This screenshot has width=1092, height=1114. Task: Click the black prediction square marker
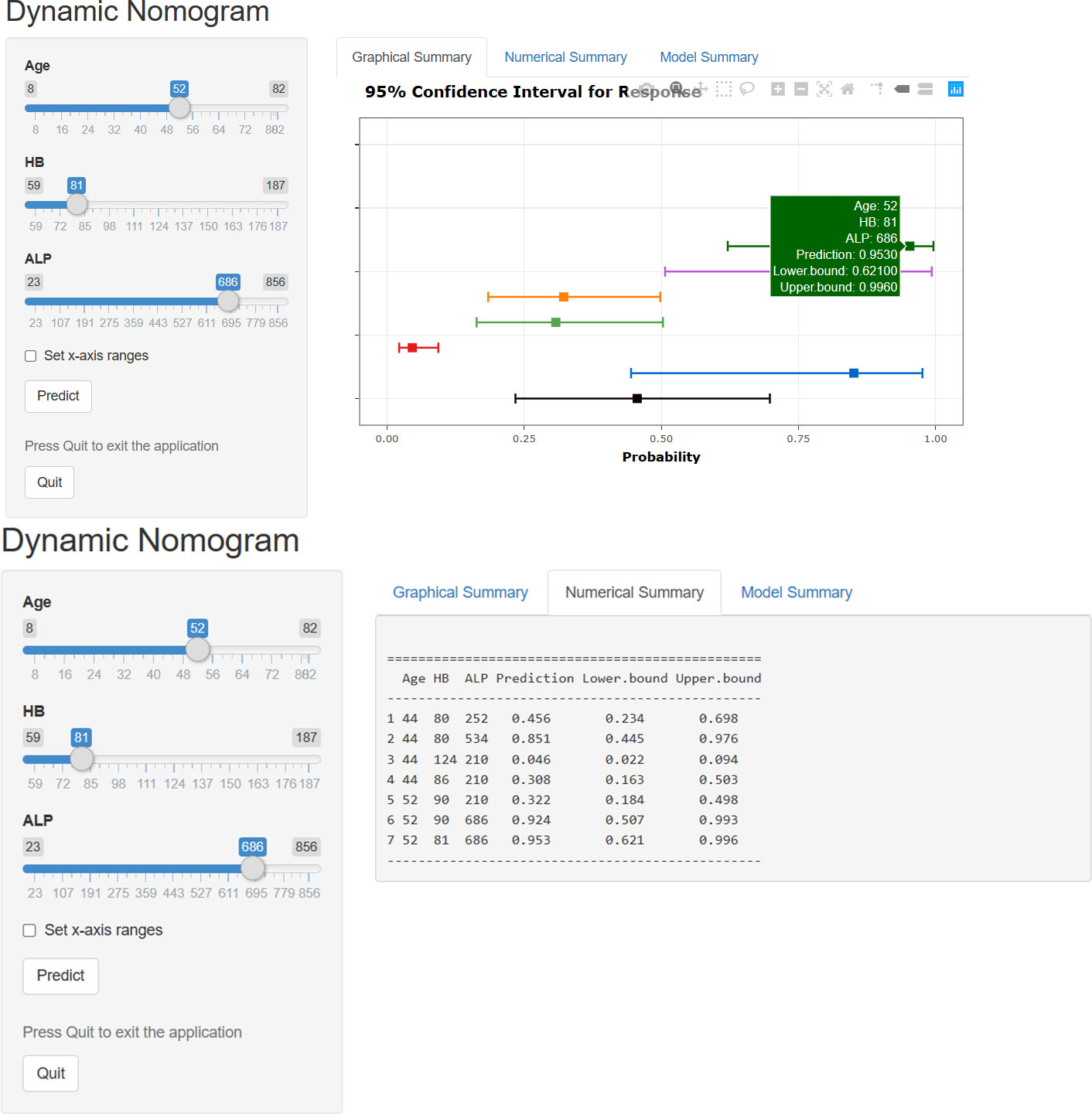(637, 399)
